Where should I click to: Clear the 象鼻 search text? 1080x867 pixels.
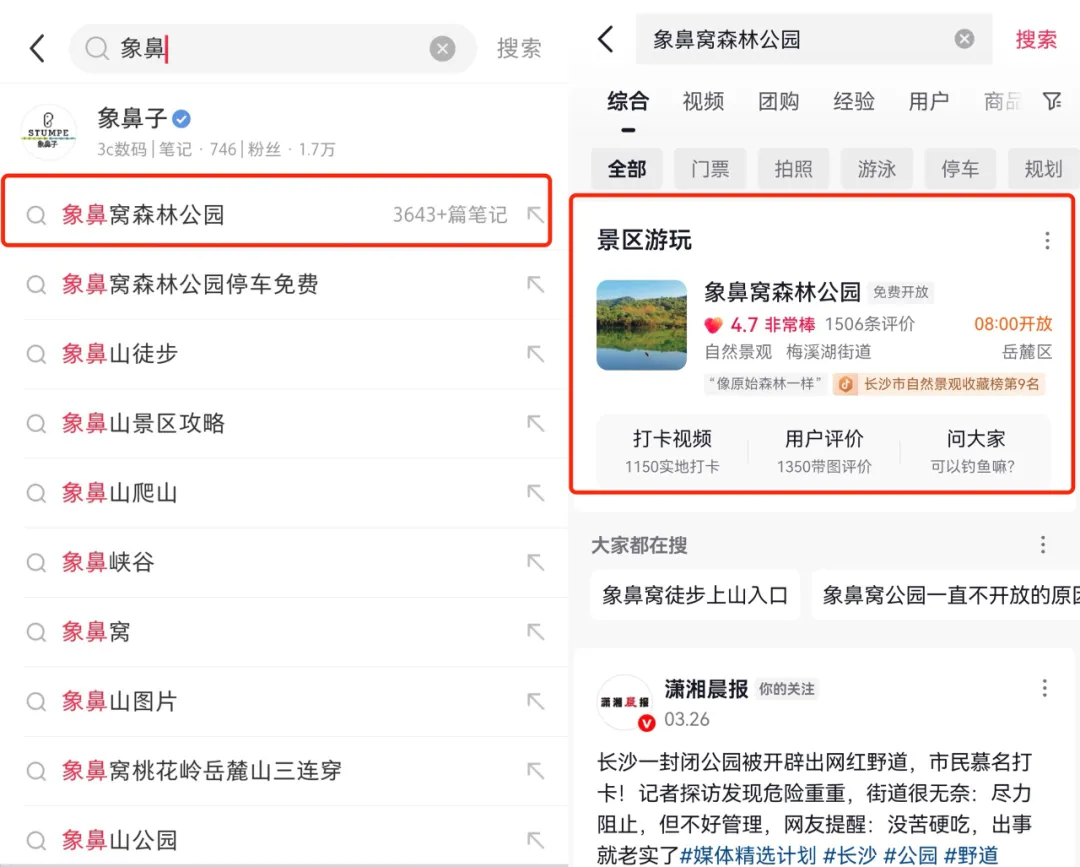pyautogui.click(x=442, y=48)
